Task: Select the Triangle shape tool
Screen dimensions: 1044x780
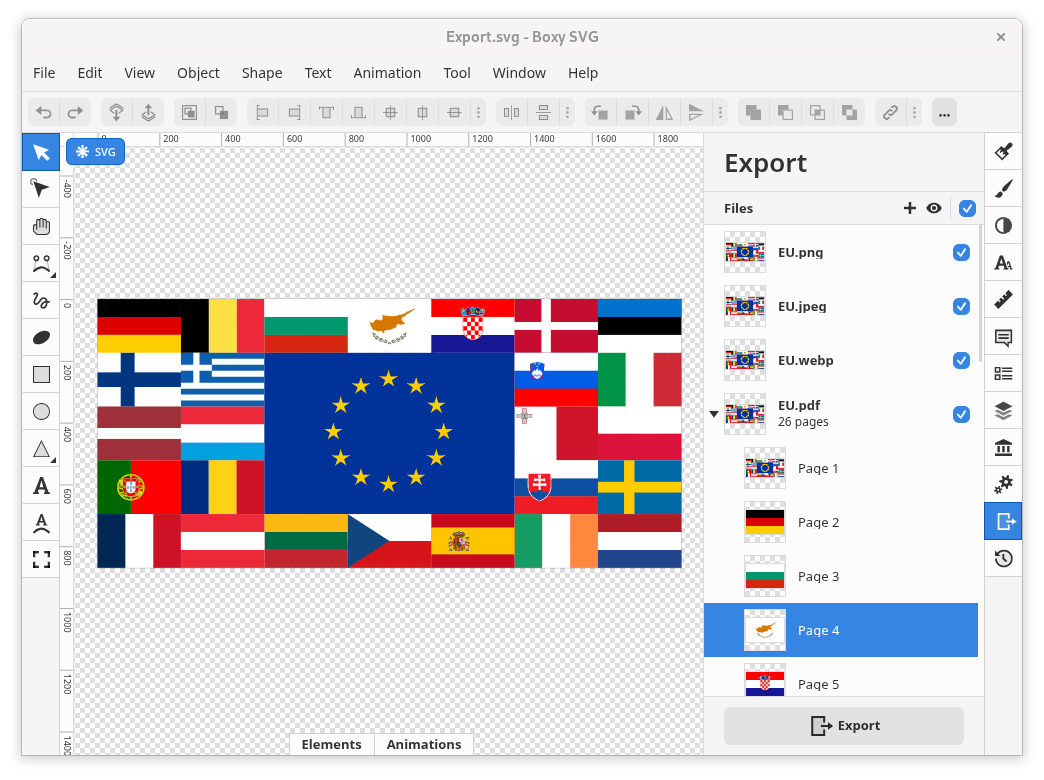Action: (x=41, y=449)
